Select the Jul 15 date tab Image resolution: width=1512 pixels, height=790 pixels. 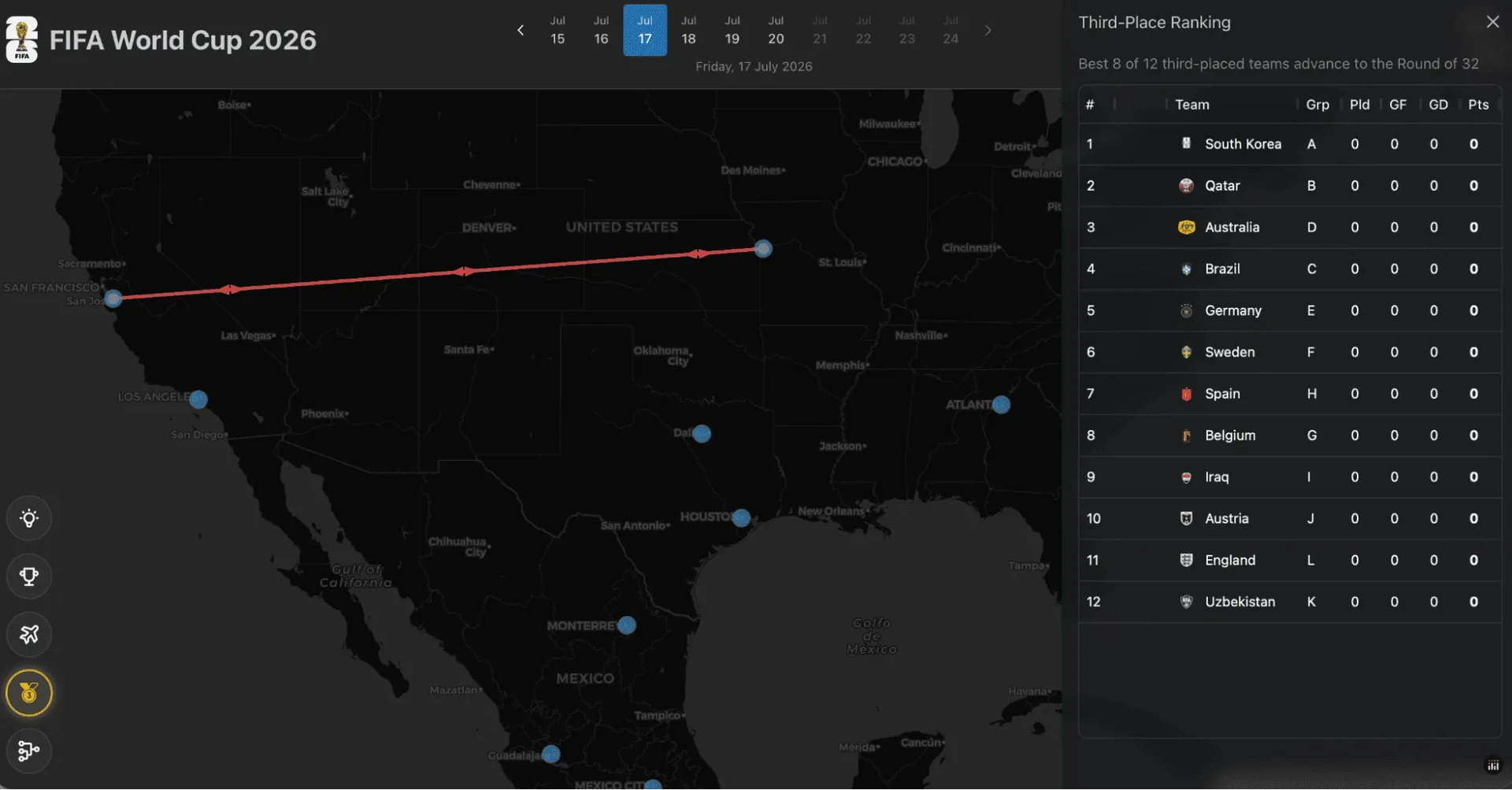(x=558, y=30)
